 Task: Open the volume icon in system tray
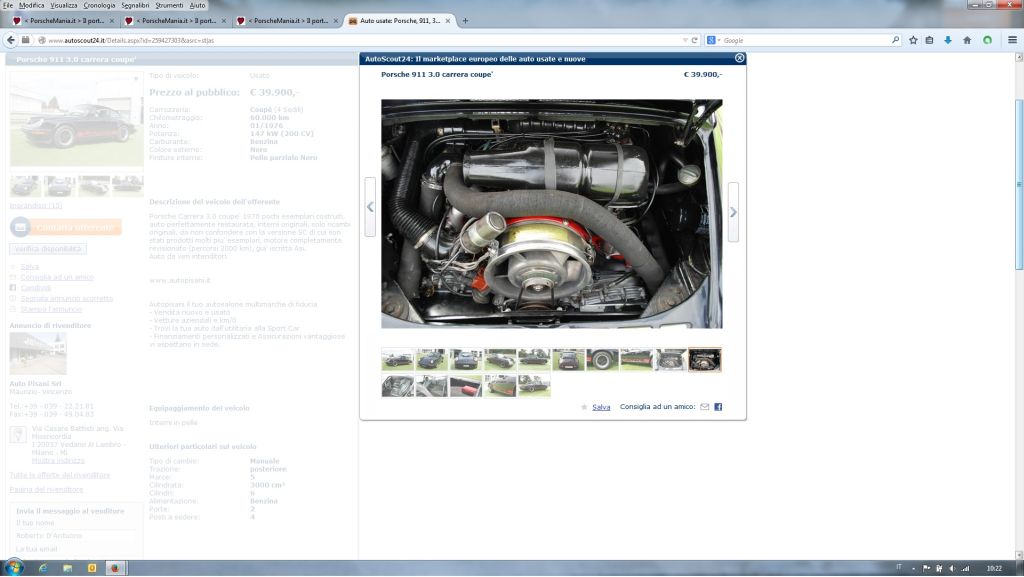coord(952,569)
